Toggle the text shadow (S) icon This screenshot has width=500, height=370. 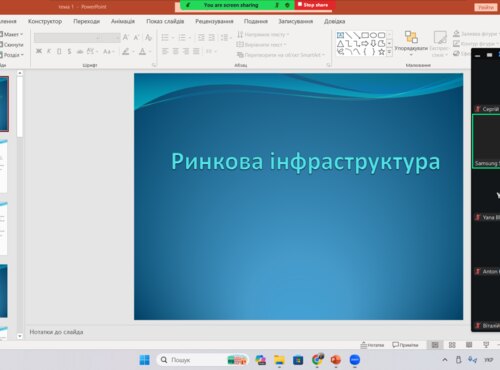tap(69, 51)
